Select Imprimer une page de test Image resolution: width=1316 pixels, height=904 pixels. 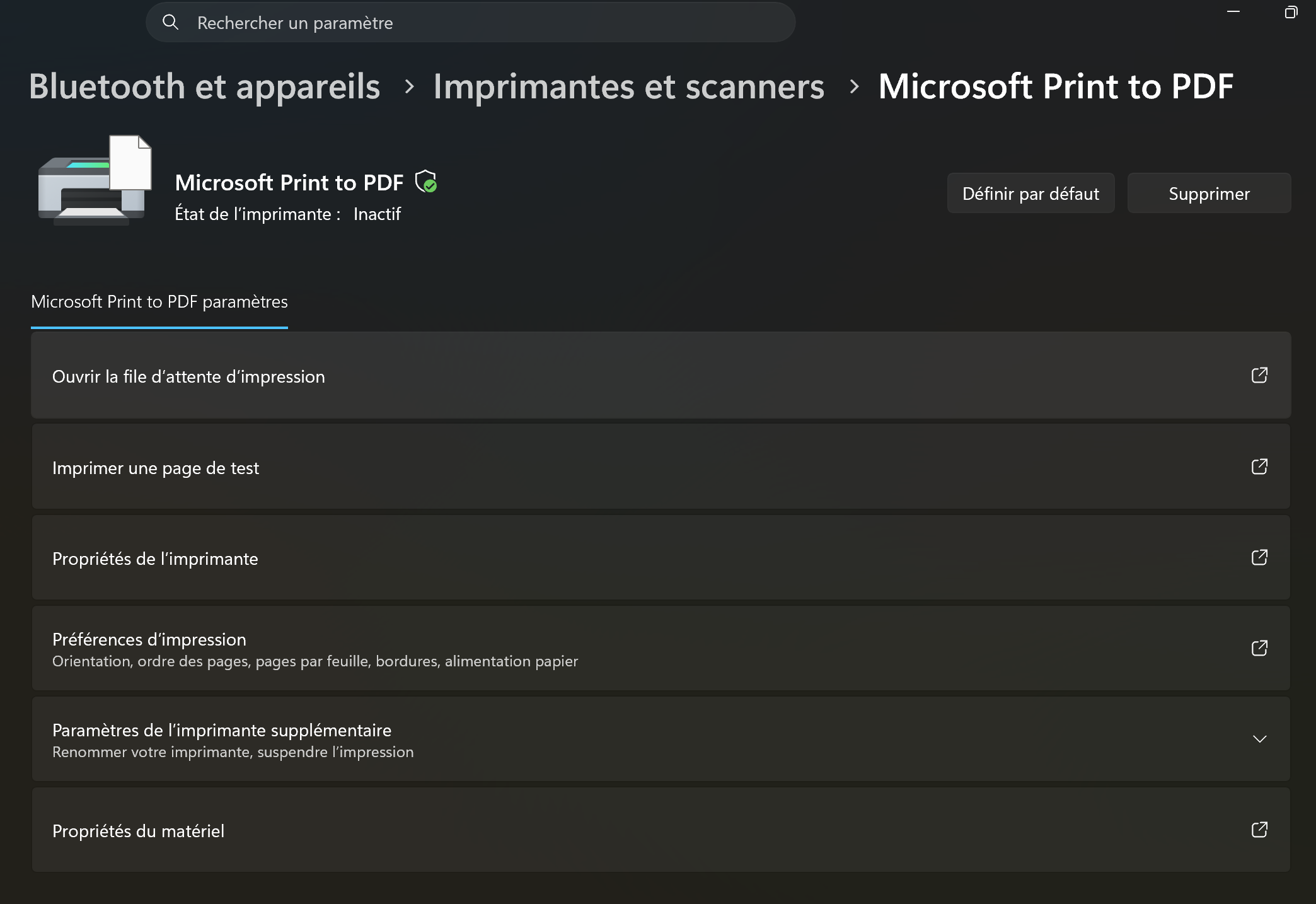661,466
